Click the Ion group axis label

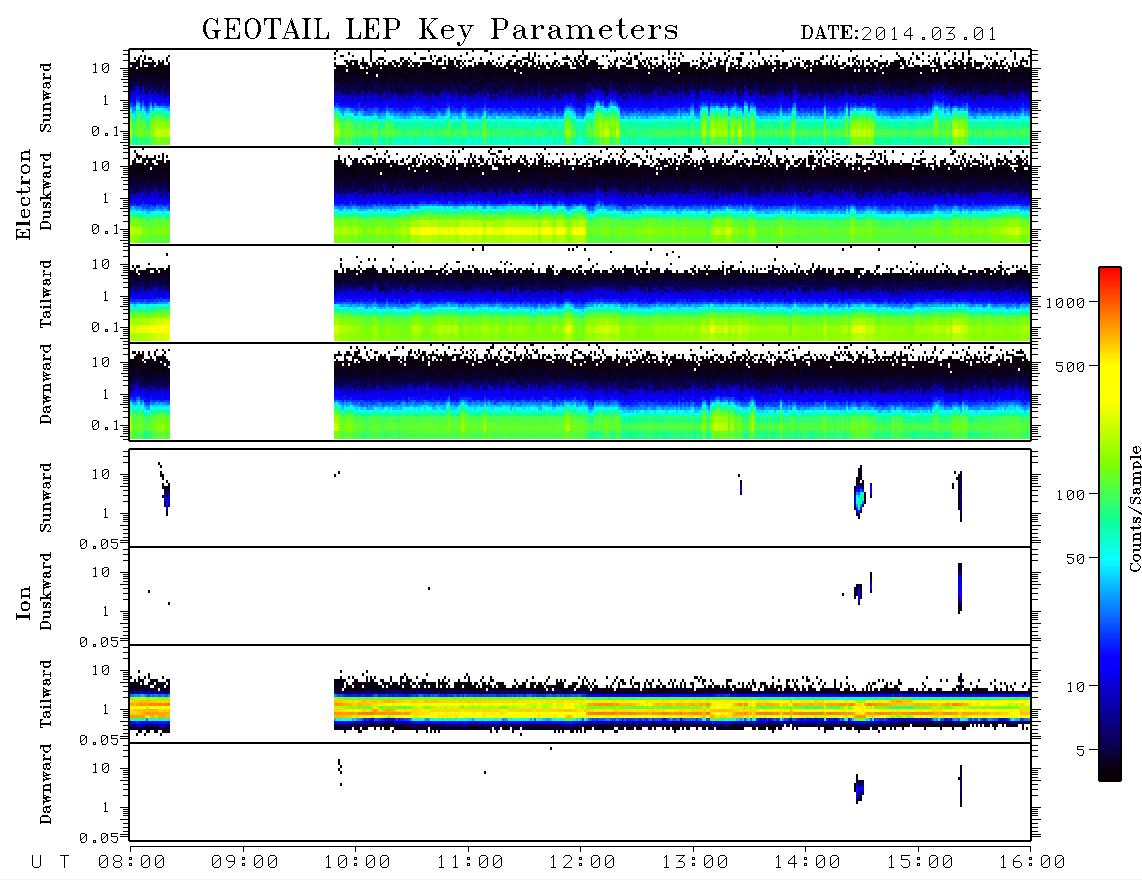point(23,602)
